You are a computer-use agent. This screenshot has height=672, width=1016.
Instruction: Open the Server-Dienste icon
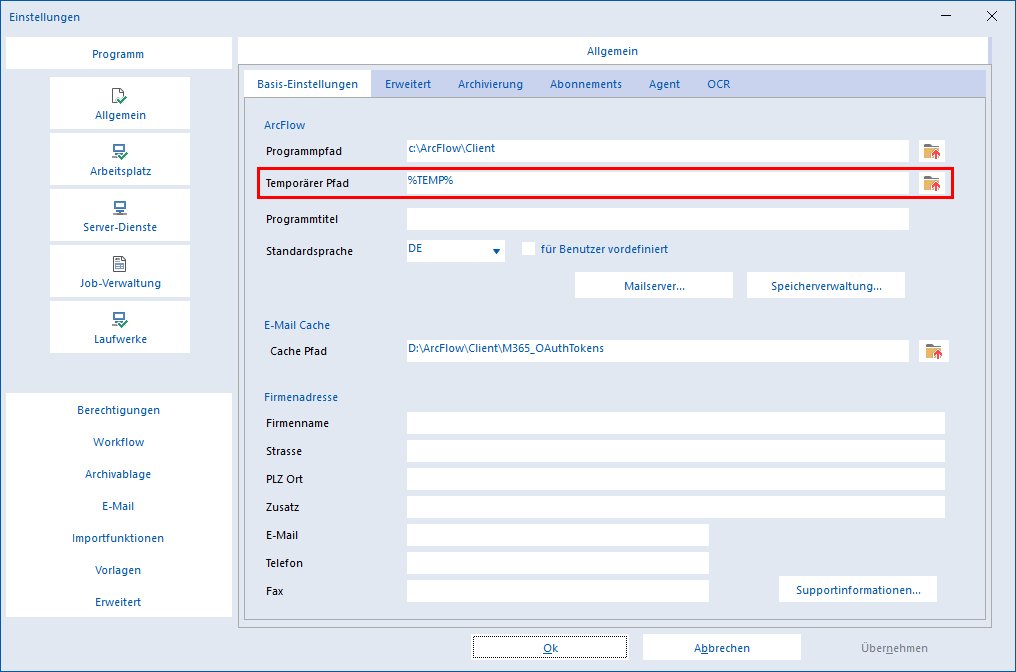coord(120,215)
